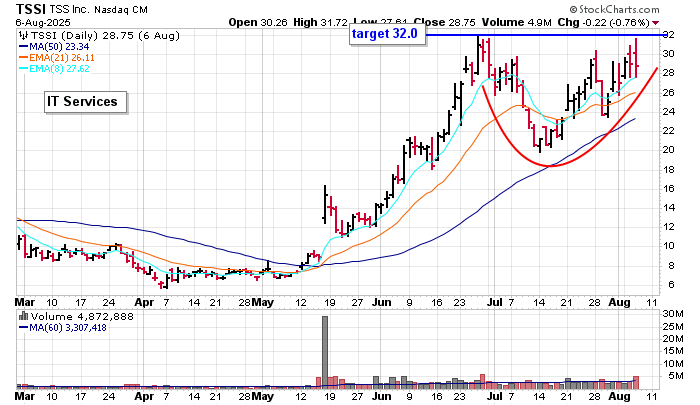Image resolution: width=700 pixels, height=405 pixels.
Task: Click the 'High 31.72' header value
Action: 320,22
